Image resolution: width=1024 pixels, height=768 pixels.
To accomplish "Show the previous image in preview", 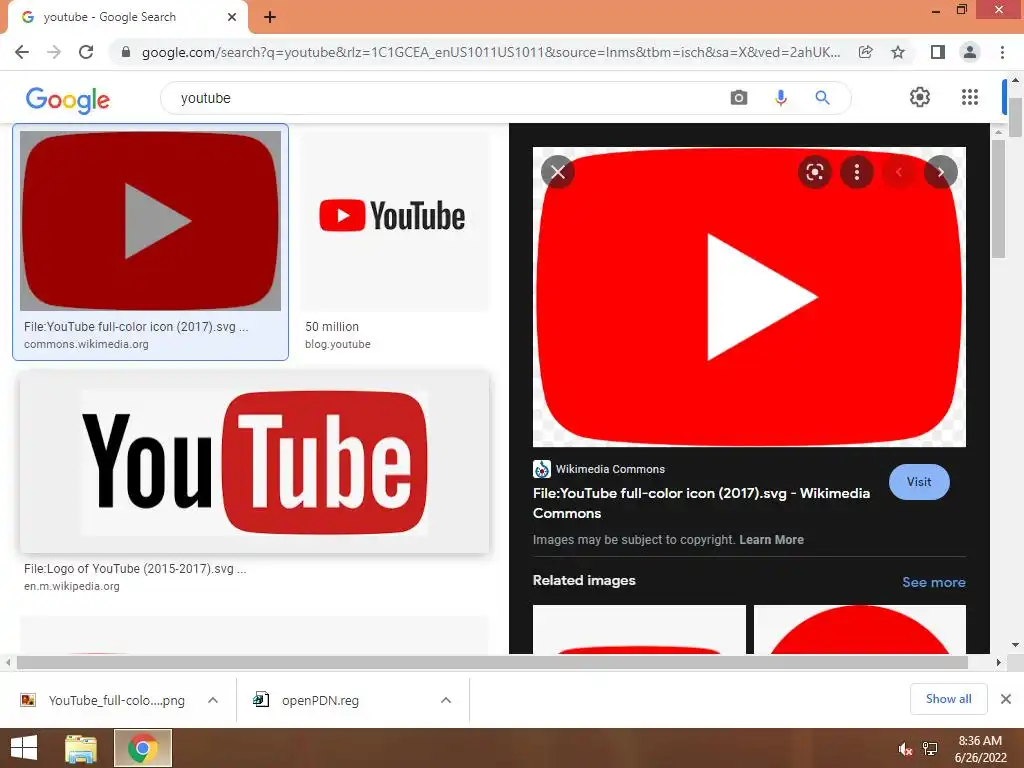I will click(x=899, y=172).
